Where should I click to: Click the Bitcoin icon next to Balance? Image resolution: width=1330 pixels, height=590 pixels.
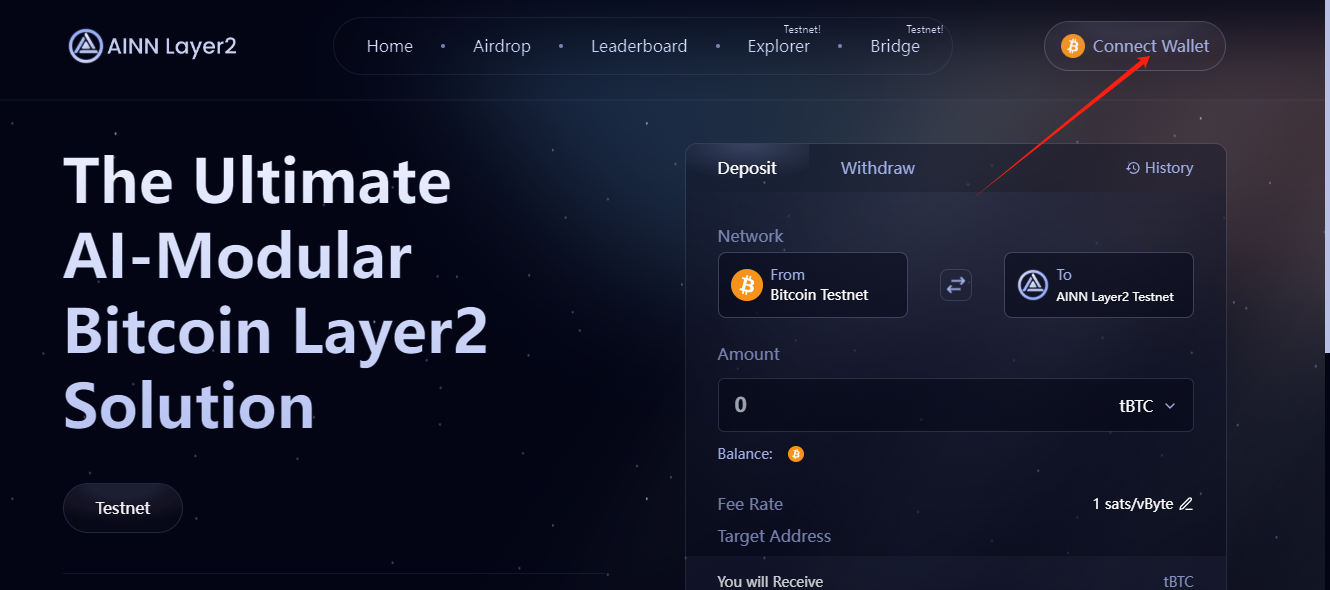(796, 454)
